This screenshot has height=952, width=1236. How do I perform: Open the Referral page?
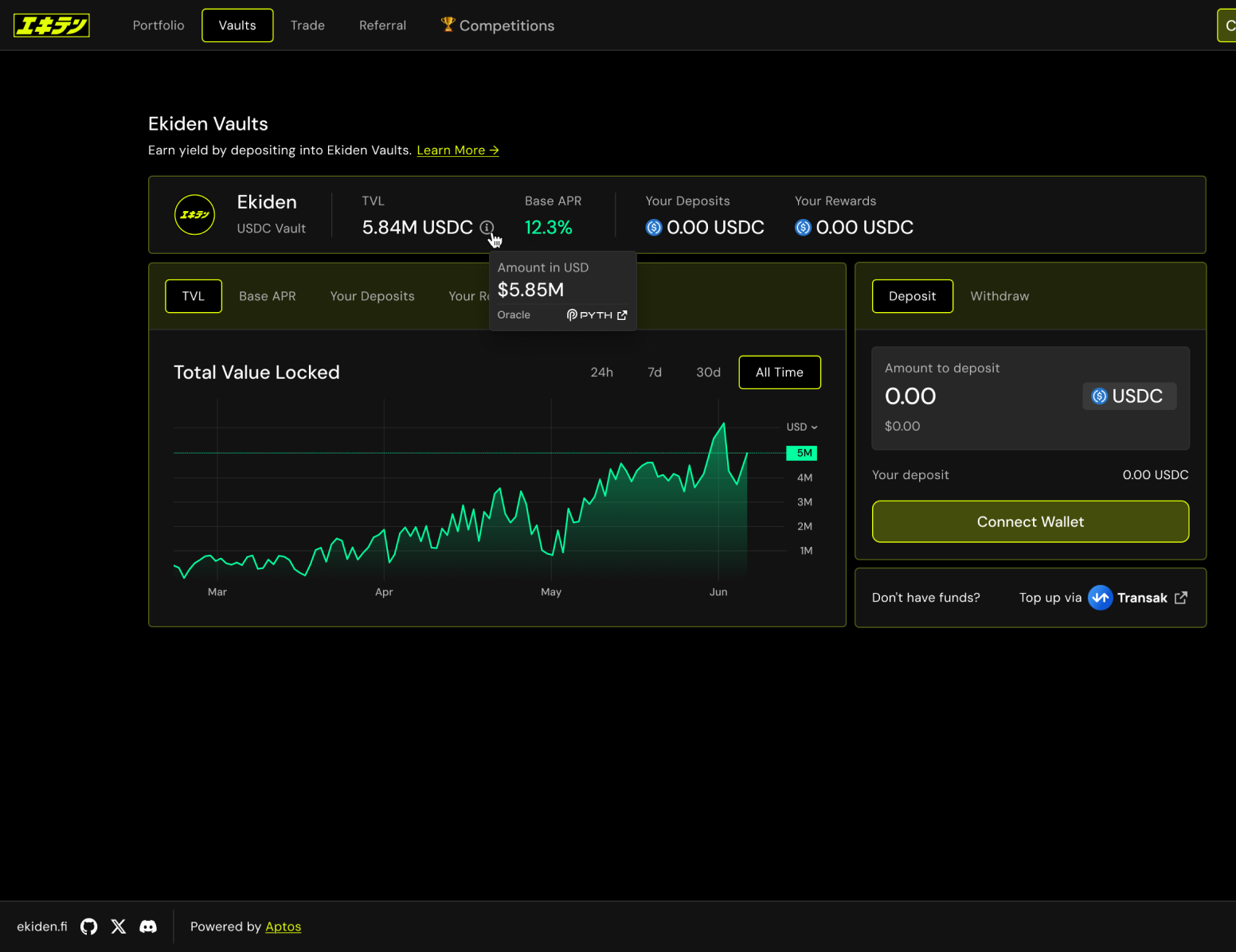(382, 25)
